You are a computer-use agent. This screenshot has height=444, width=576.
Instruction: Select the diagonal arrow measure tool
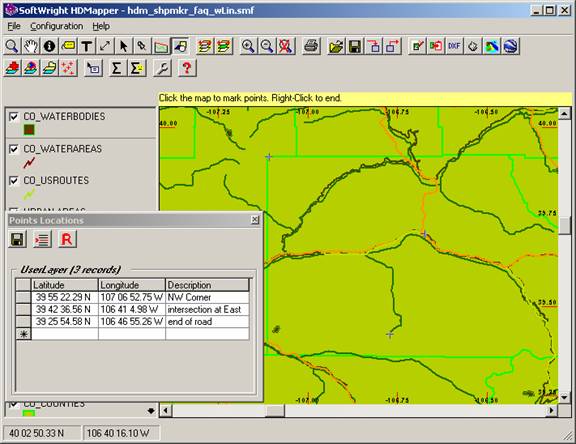(105, 46)
